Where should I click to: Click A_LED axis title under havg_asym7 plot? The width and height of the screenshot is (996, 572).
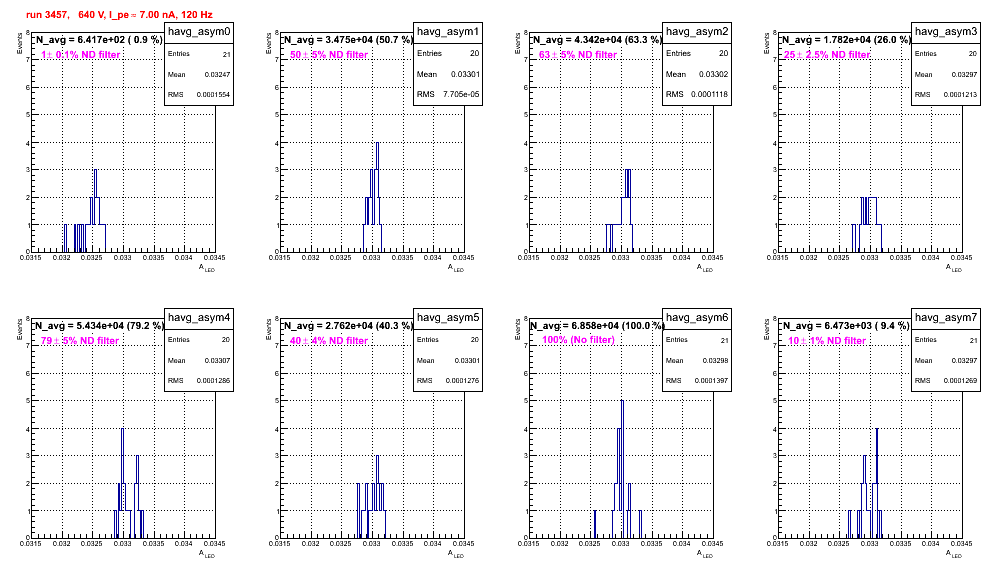pyautogui.click(x=954, y=554)
